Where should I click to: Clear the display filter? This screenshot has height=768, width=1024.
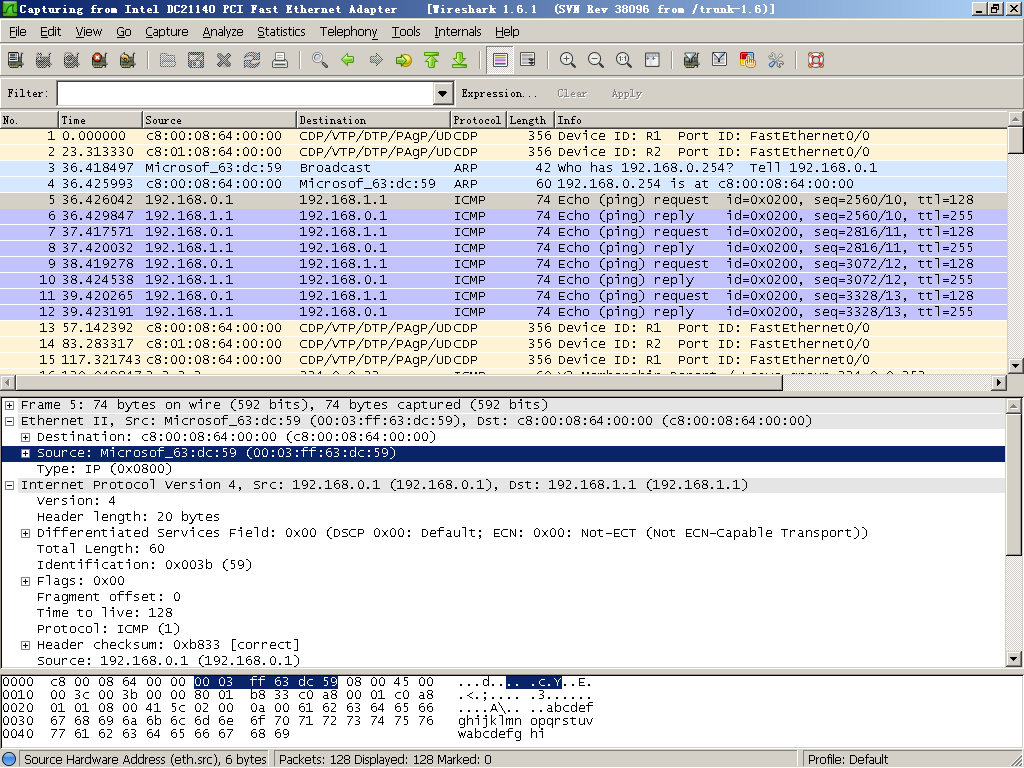pos(572,93)
